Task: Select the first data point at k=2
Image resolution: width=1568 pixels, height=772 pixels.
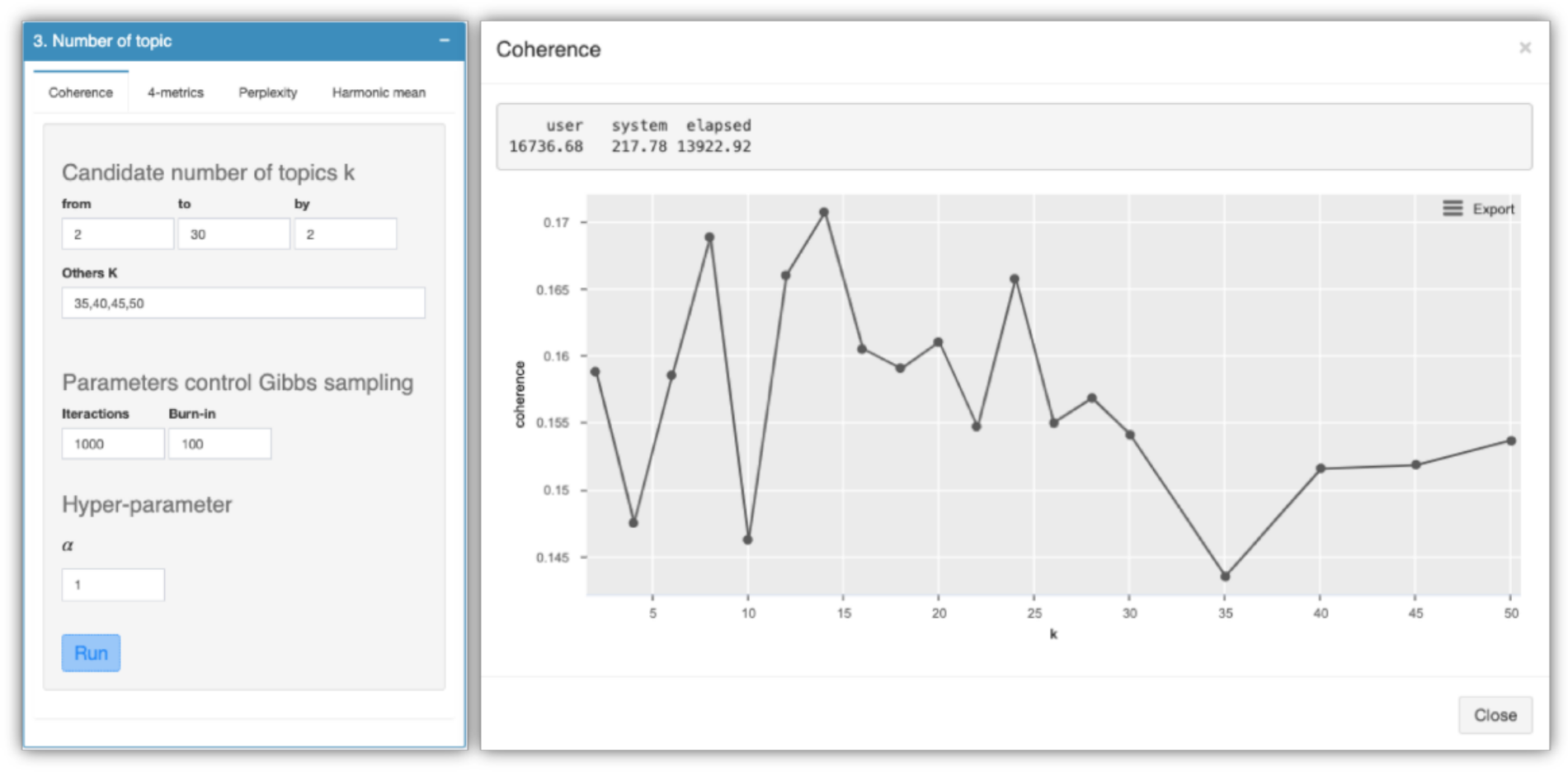Action: point(596,372)
